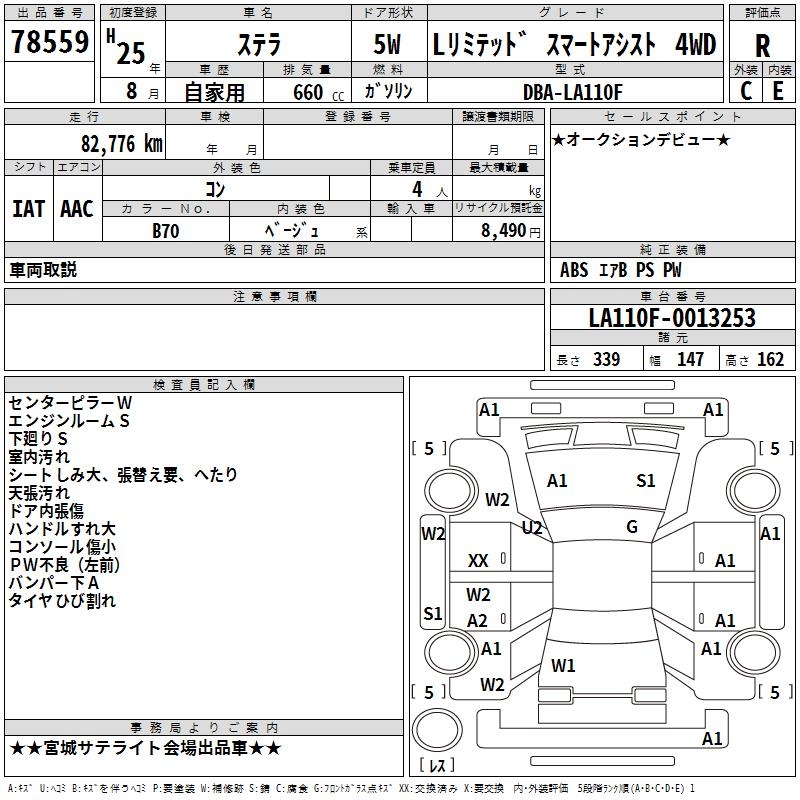Image resolution: width=800 pixels, height=800 pixels.
Task: Select the registration month 8 月
Action: coord(142,91)
